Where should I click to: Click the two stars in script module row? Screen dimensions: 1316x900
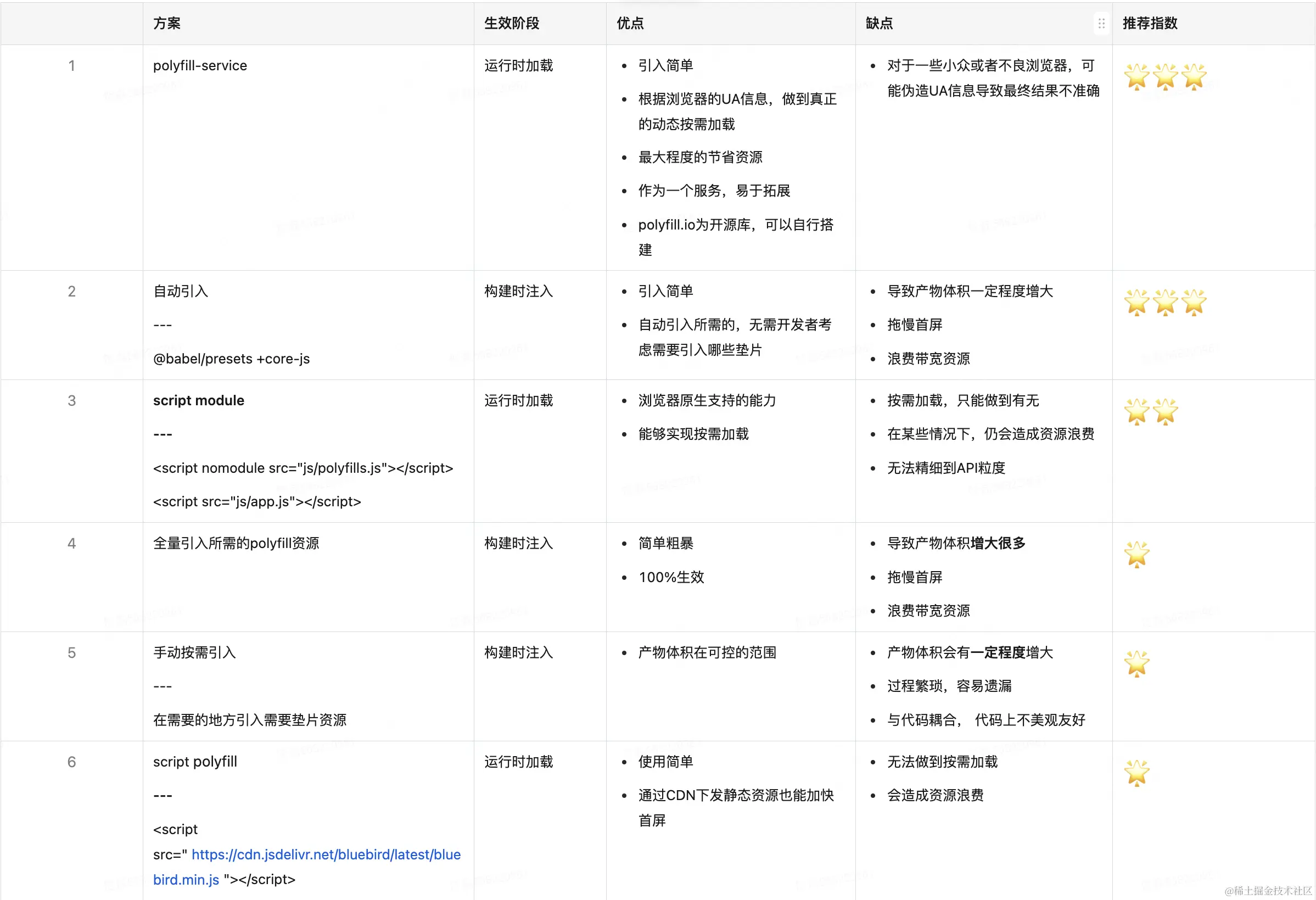[1151, 412]
